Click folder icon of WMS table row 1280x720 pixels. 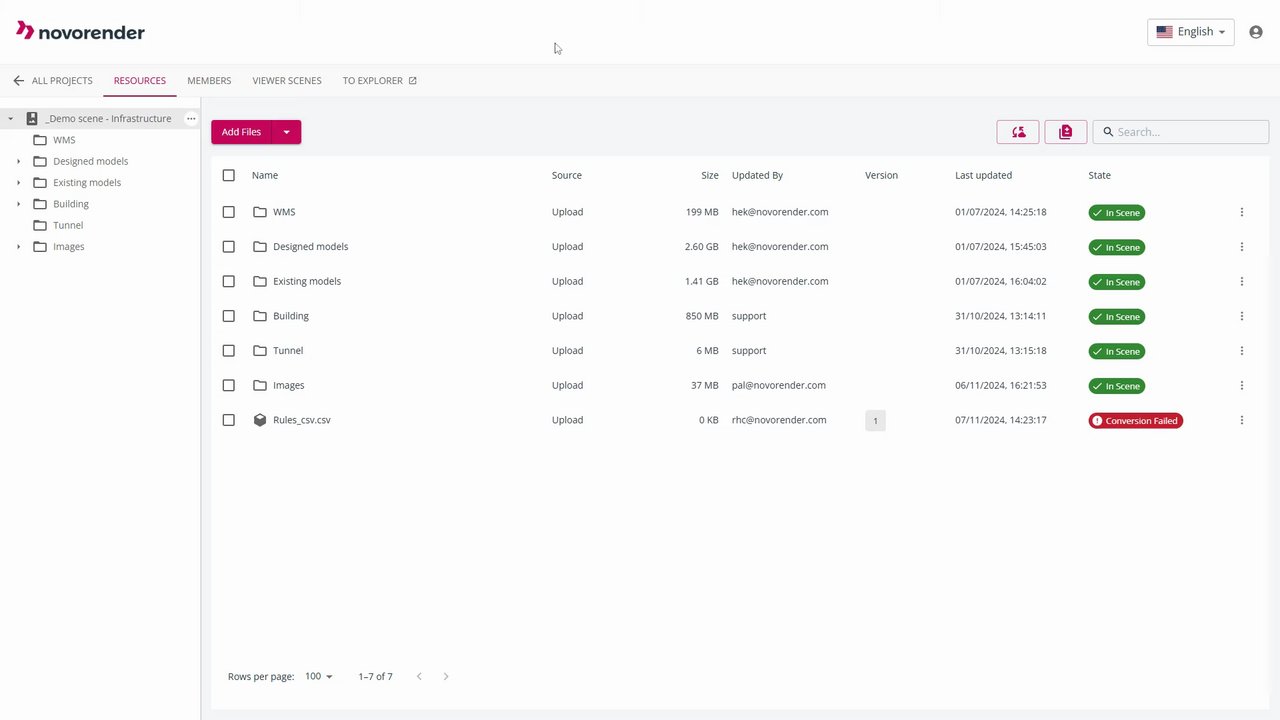260,212
